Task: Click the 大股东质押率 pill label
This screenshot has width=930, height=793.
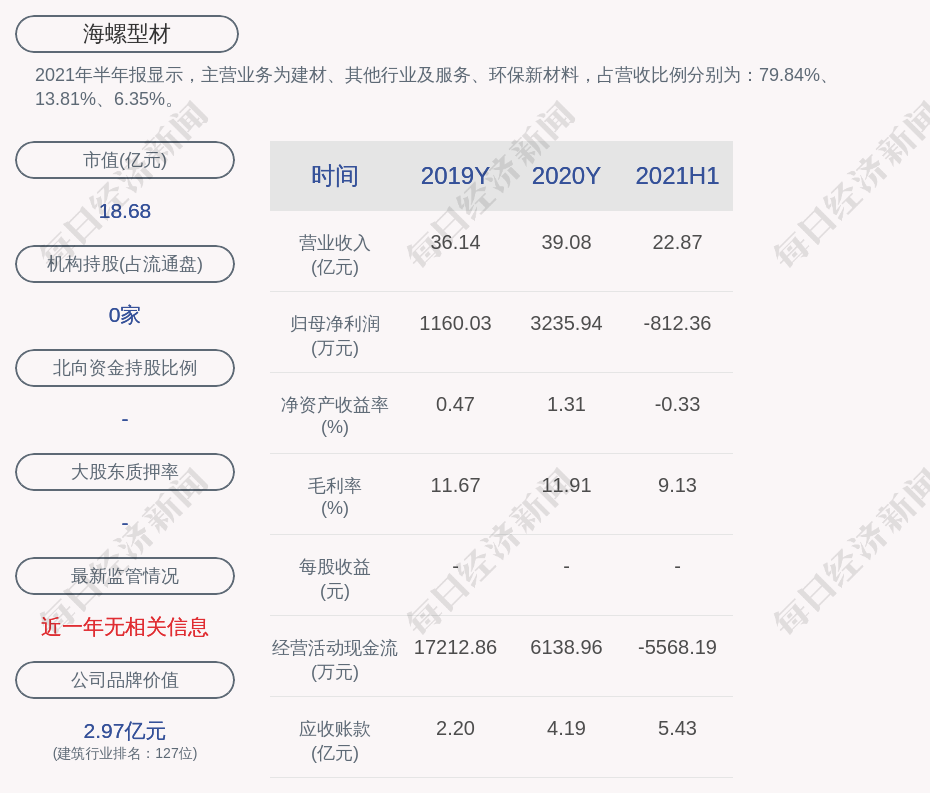Action: coord(125,472)
